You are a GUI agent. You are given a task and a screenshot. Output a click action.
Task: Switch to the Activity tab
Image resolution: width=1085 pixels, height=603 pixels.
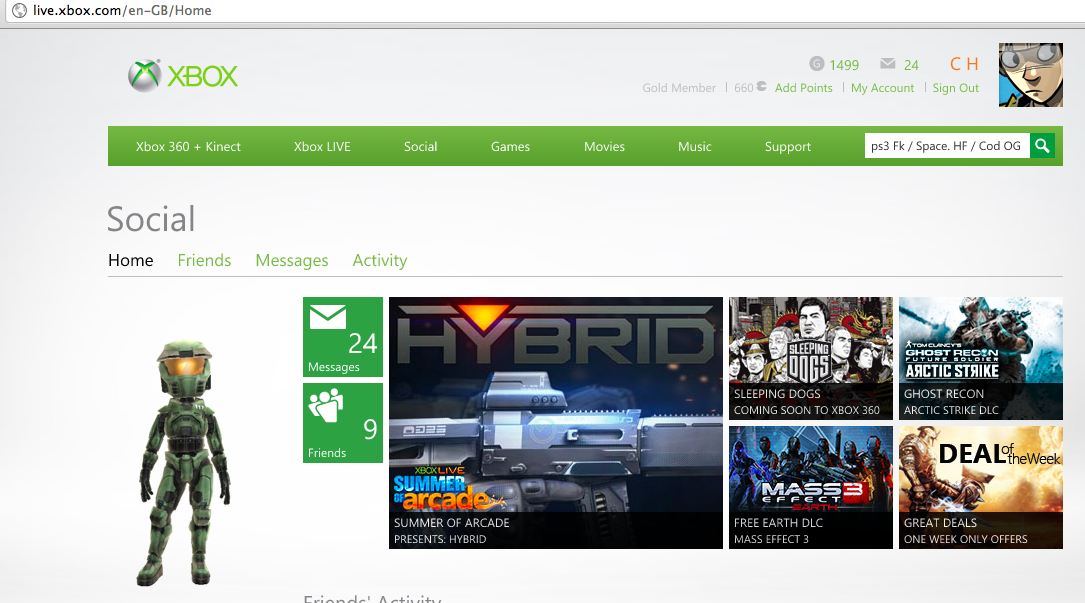pos(380,260)
